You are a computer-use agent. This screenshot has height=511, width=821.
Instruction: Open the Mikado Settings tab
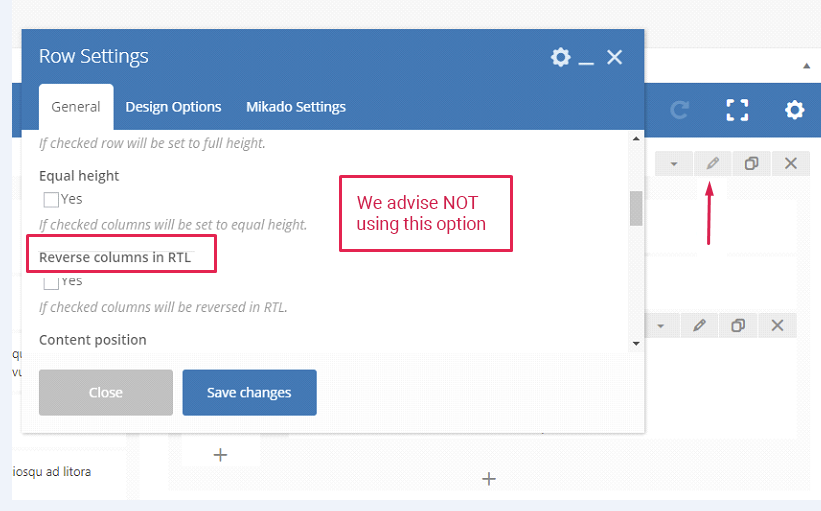coord(295,107)
